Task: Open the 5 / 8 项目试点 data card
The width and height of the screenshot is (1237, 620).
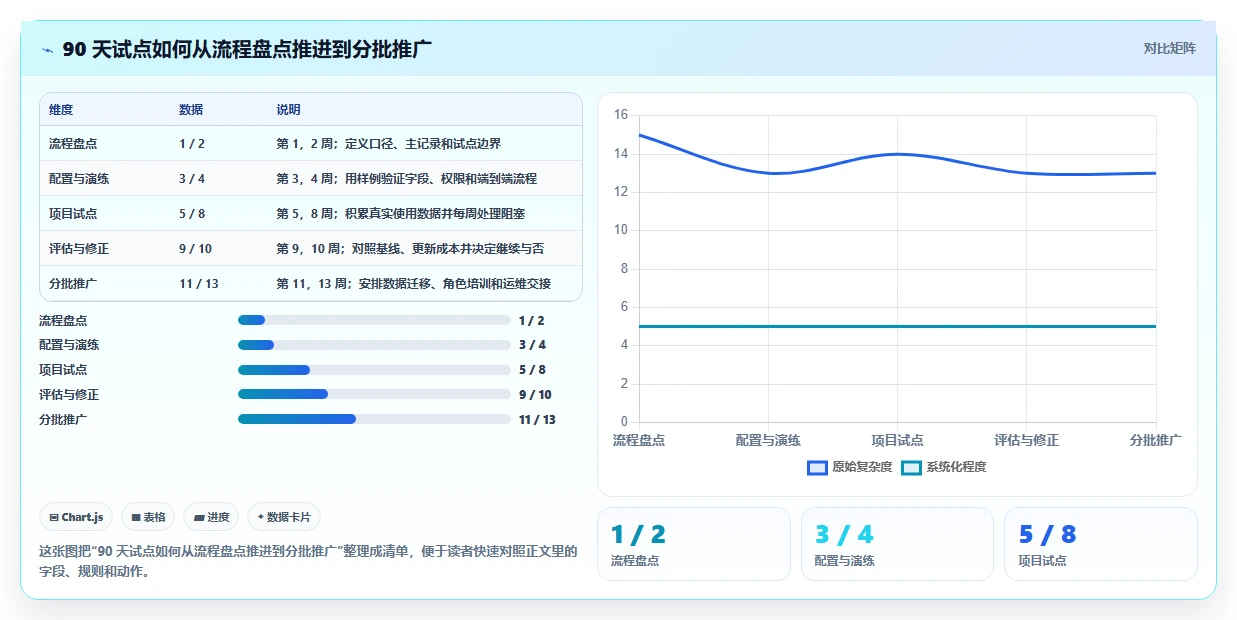Action: [1100, 544]
